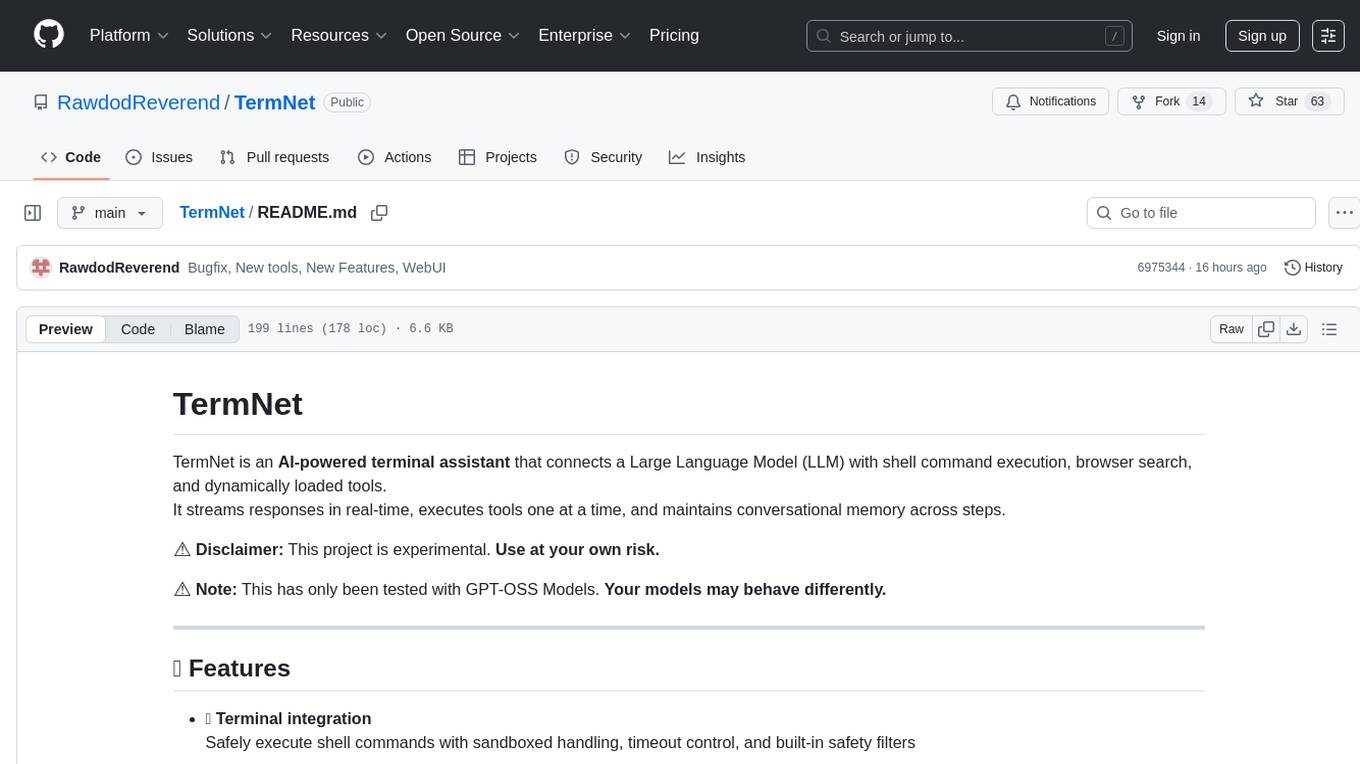
Task: Expand the Open Source menu
Action: (x=462, y=35)
